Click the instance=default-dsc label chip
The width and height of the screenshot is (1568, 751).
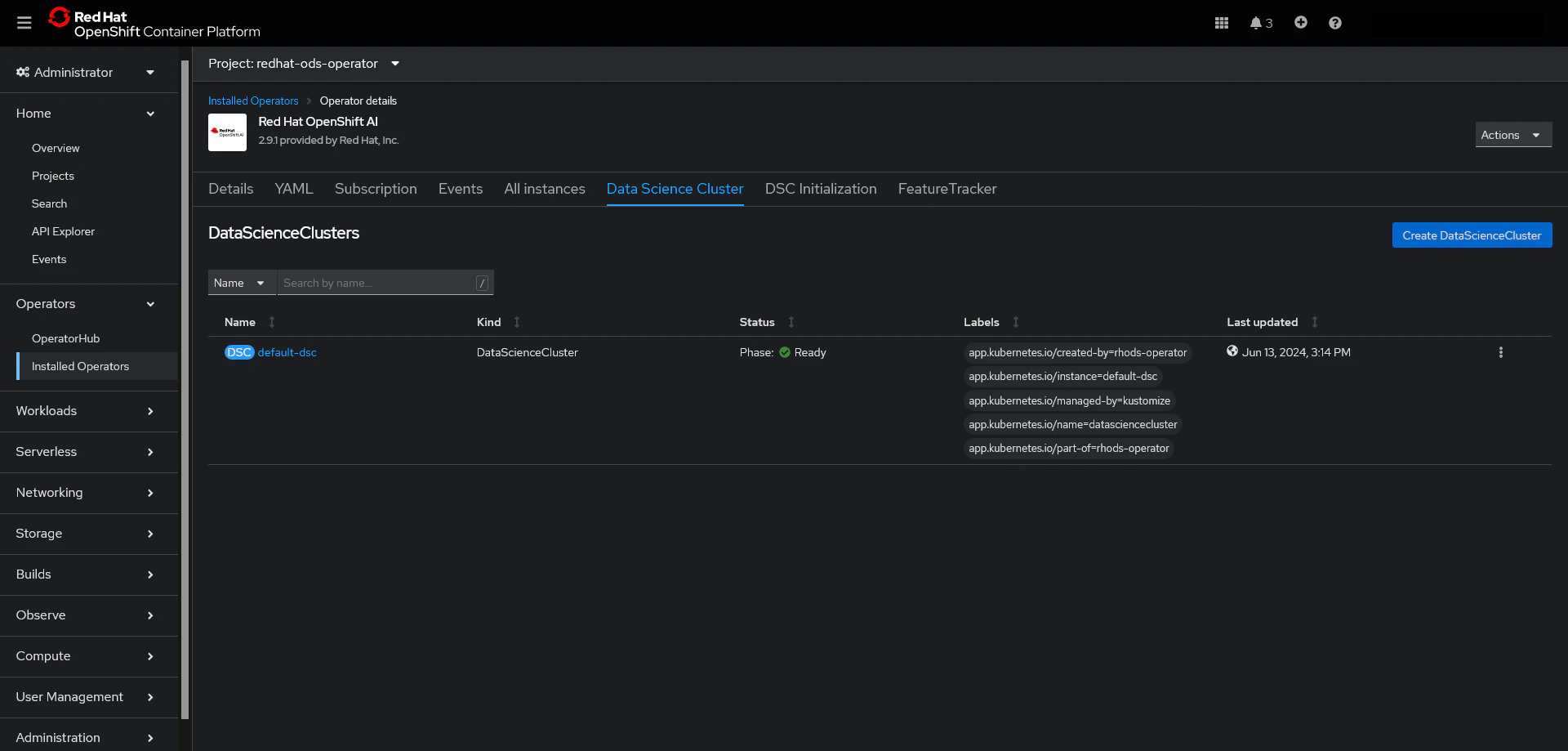[1063, 377]
